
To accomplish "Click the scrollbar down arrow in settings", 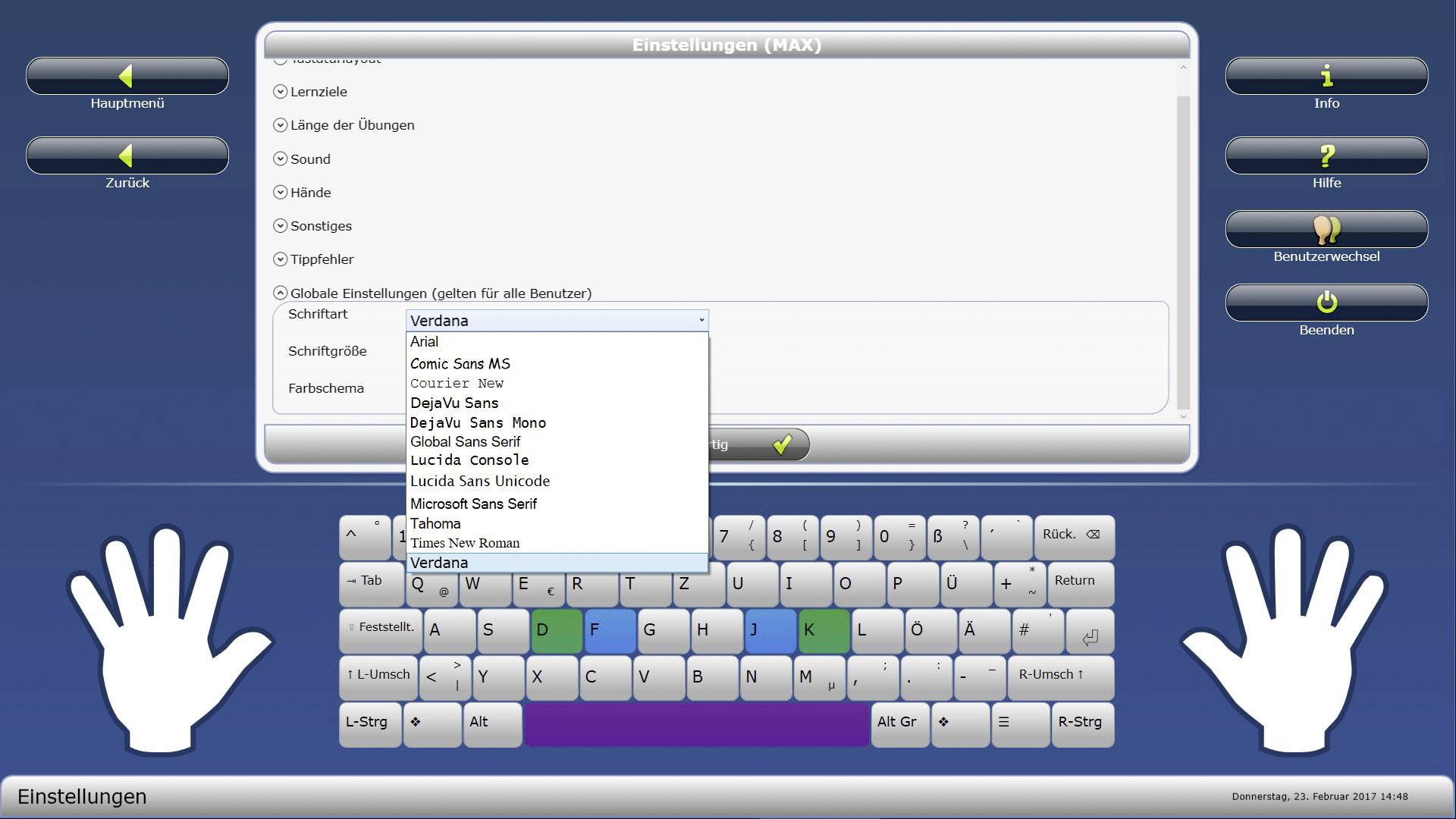I will pos(1183,416).
